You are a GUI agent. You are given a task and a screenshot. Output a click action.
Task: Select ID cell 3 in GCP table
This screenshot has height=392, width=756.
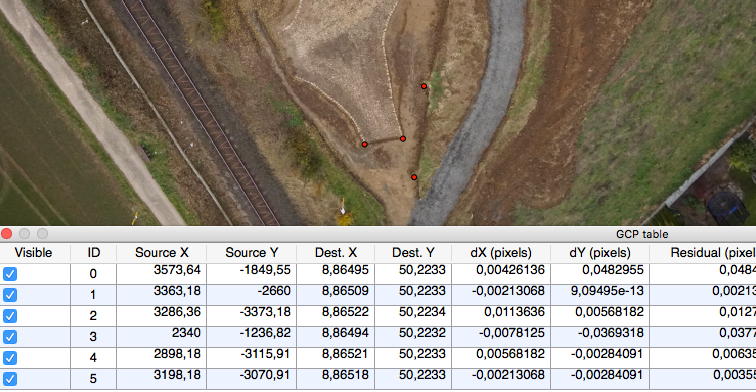94,337
